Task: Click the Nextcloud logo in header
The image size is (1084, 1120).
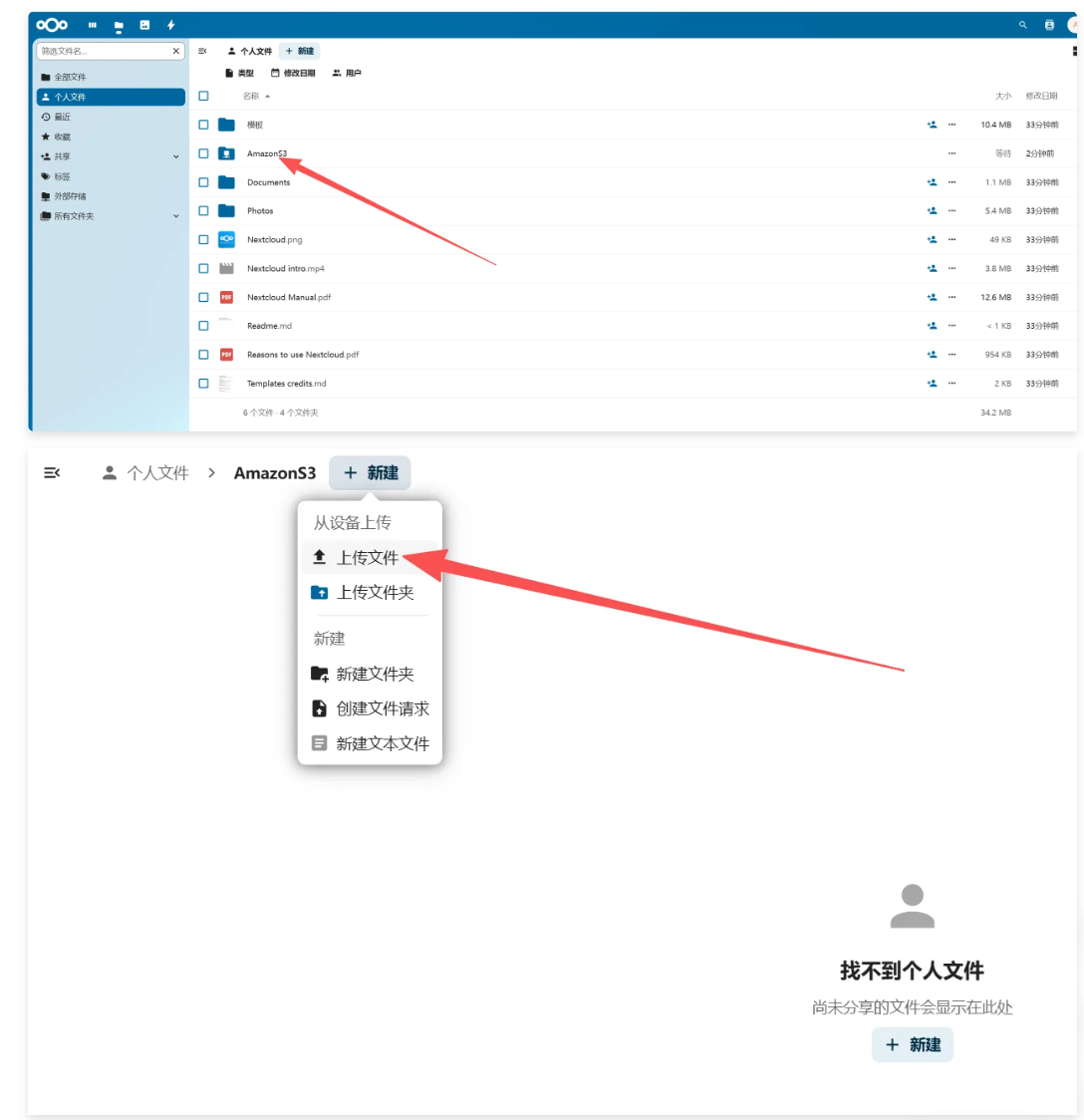Action: tap(52, 25)
